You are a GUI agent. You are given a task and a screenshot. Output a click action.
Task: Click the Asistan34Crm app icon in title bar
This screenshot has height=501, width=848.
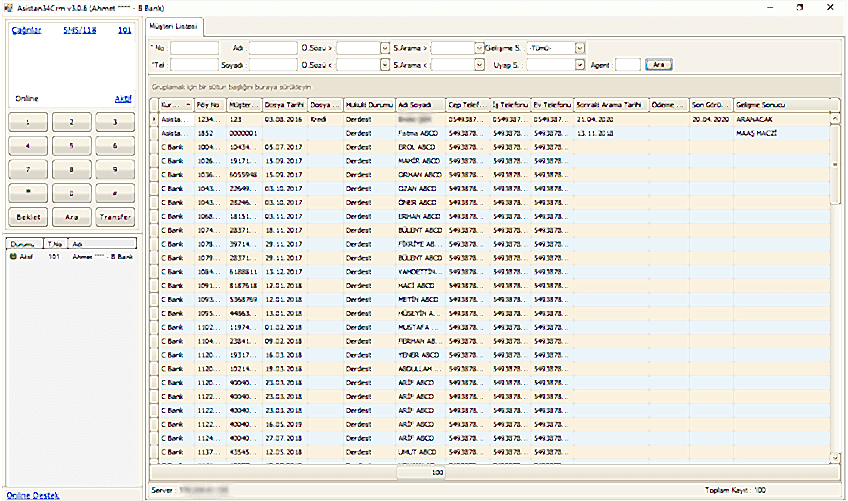click(x=8, y=7)
